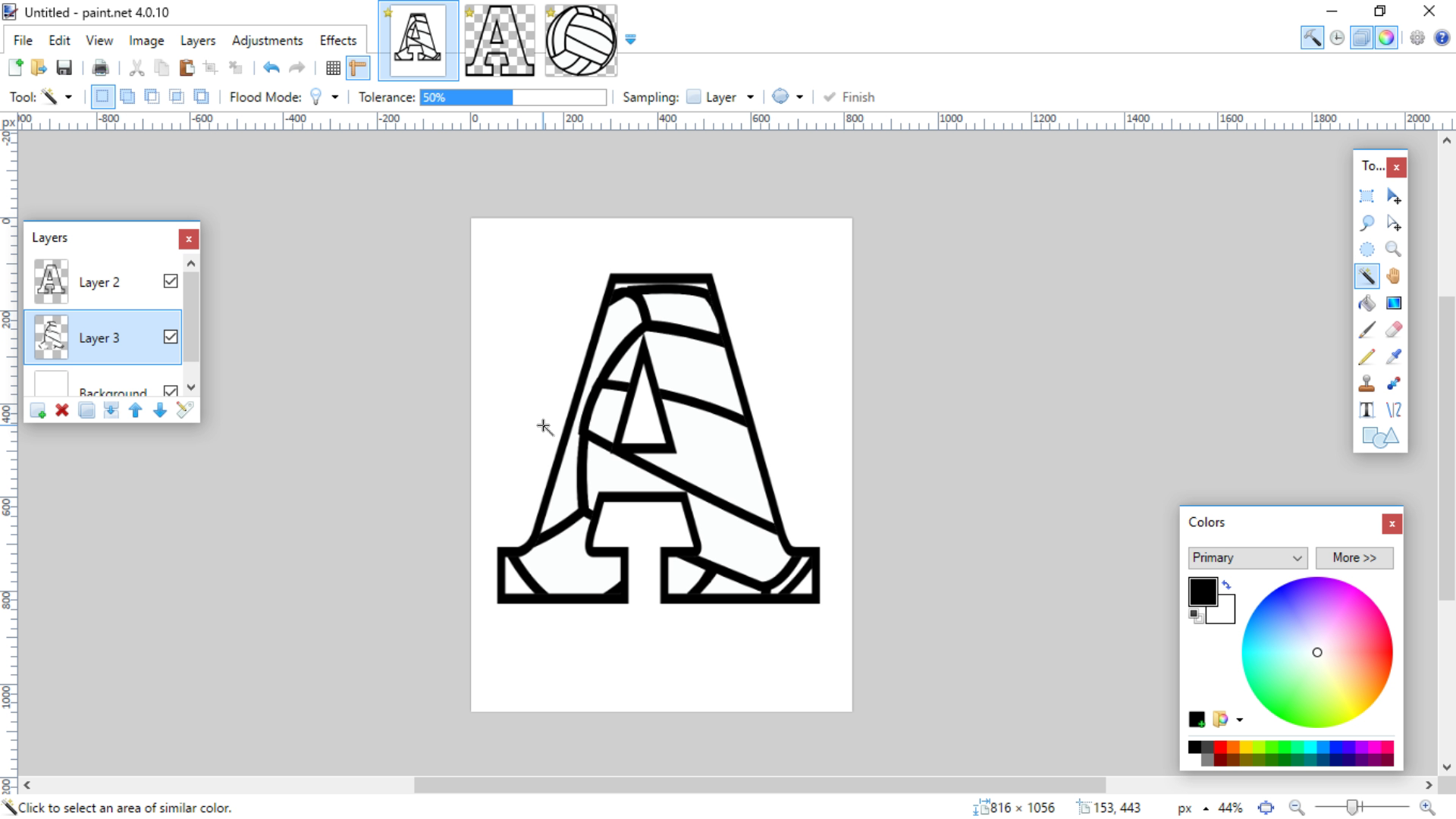Click the primary black color swatch
The height and width of the screenshot is (819, 1456).
click(x=1203, y=591)
